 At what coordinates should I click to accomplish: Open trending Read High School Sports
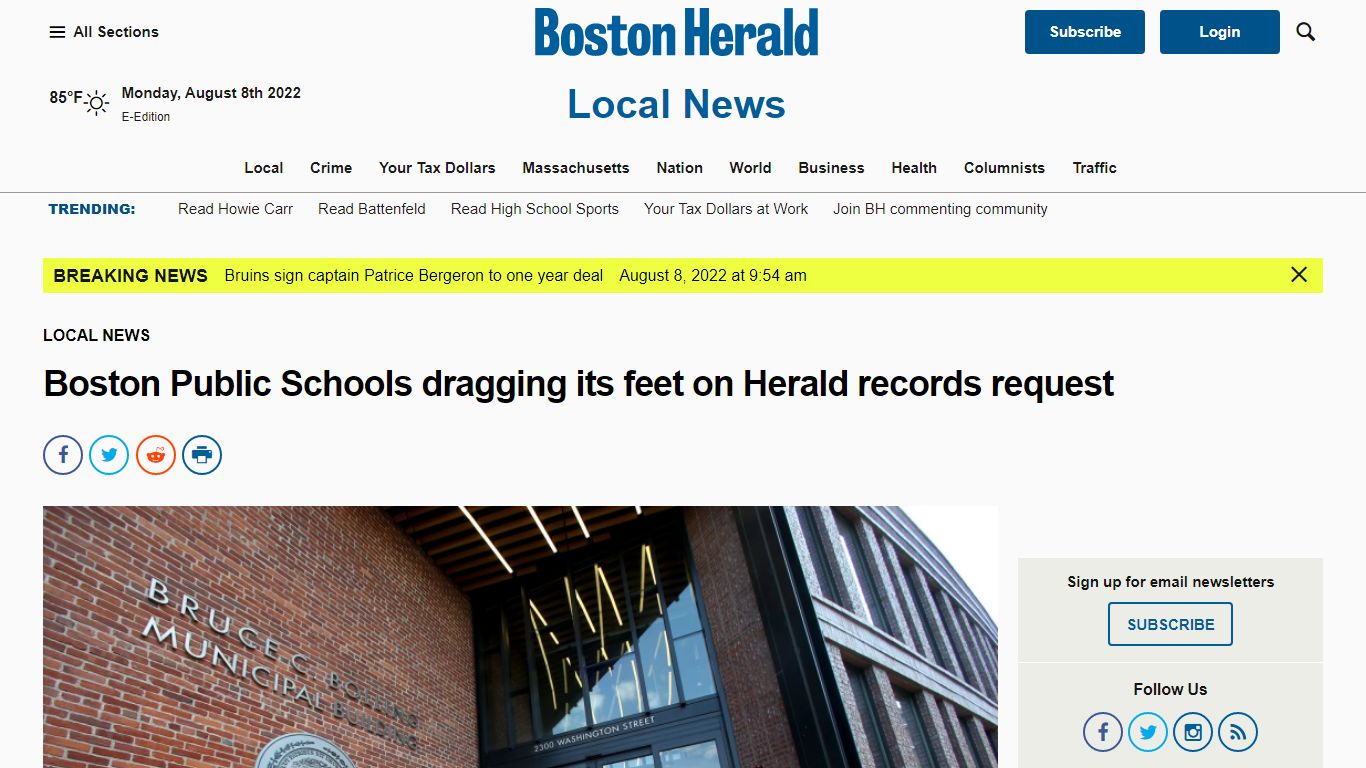[x=535, y=209]
